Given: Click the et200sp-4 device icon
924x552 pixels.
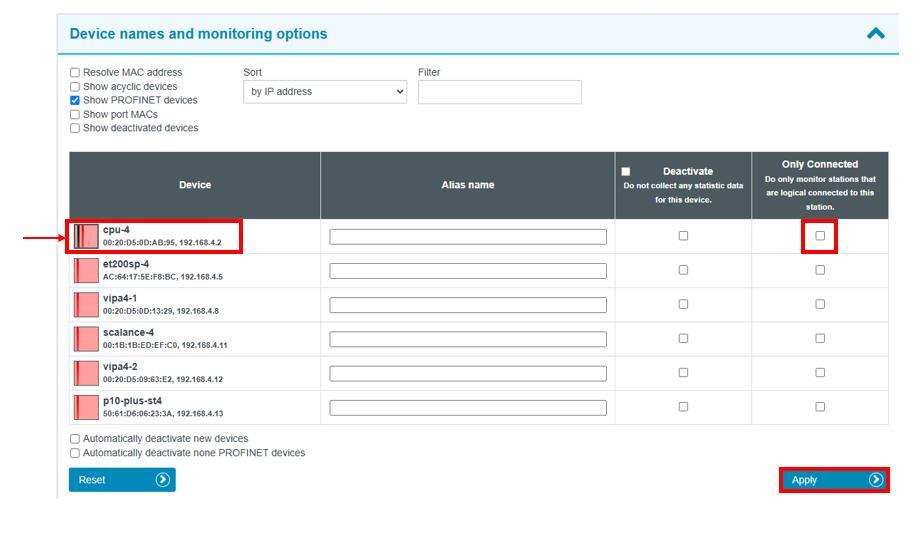Looking at the screenshot, I should click(86, 270).
